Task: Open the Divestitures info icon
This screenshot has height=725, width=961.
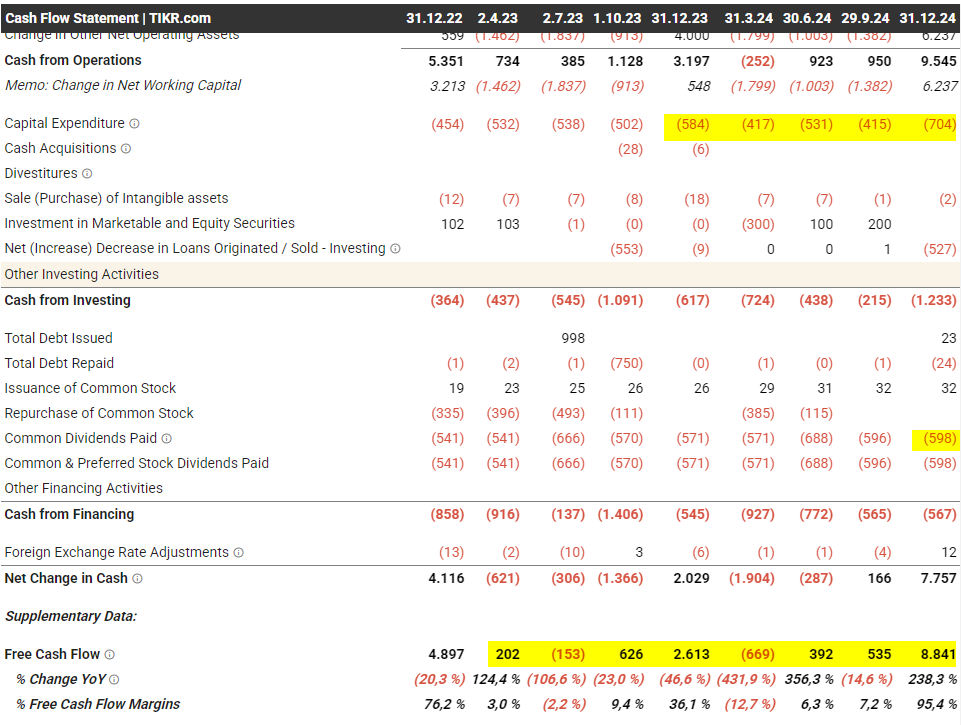Action: click(87, 174)
